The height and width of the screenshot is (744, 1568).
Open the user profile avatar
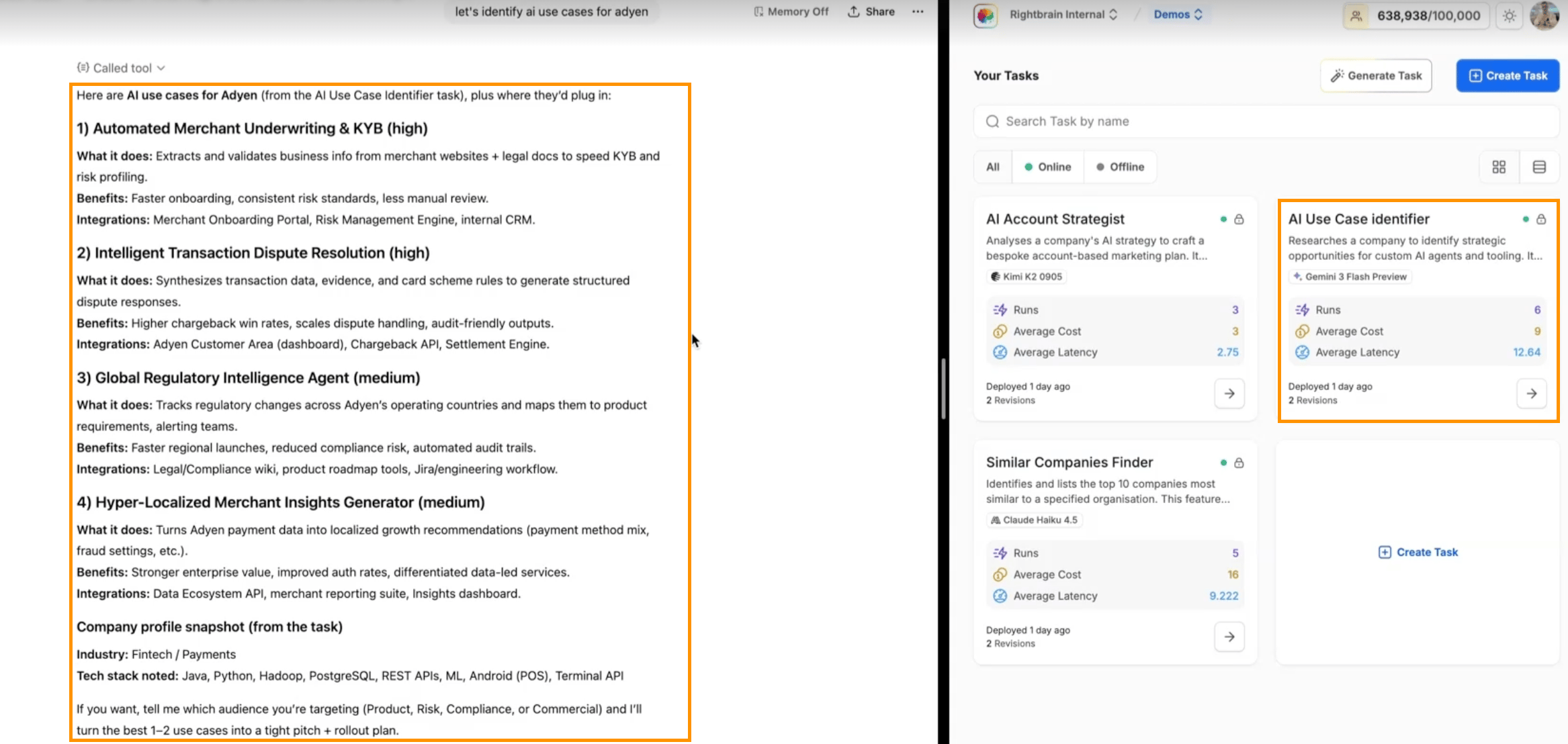1544,15
